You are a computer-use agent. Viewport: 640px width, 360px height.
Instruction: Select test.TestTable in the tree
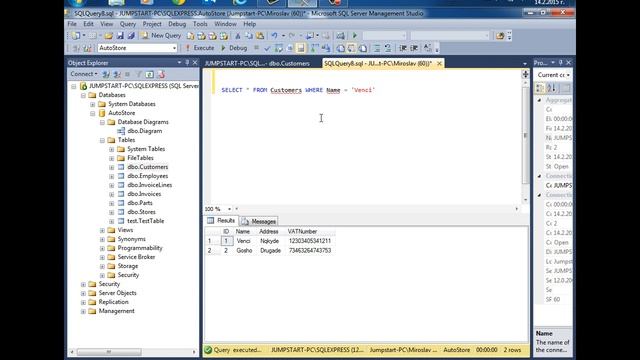tap(145, 221)
